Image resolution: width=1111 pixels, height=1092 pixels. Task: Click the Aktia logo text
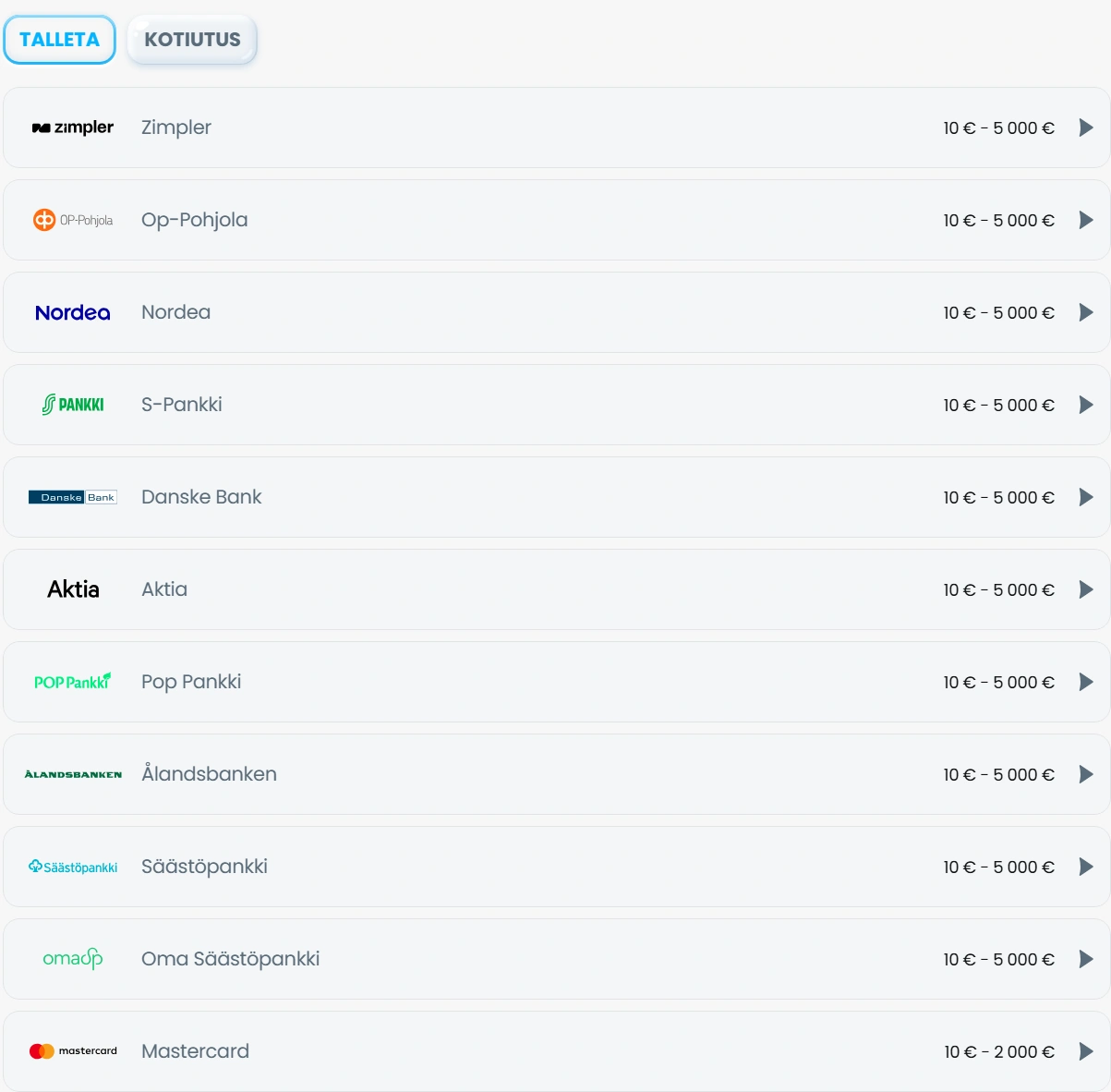click(72, 589)
